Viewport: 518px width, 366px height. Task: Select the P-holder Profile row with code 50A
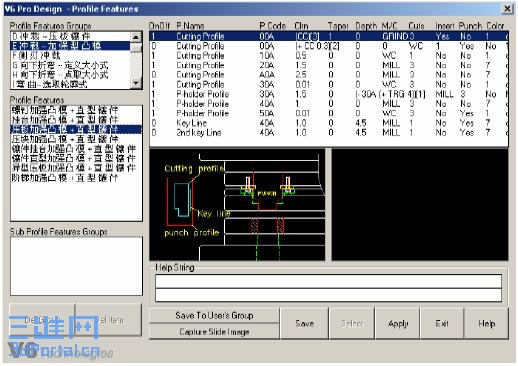[329, 113]
